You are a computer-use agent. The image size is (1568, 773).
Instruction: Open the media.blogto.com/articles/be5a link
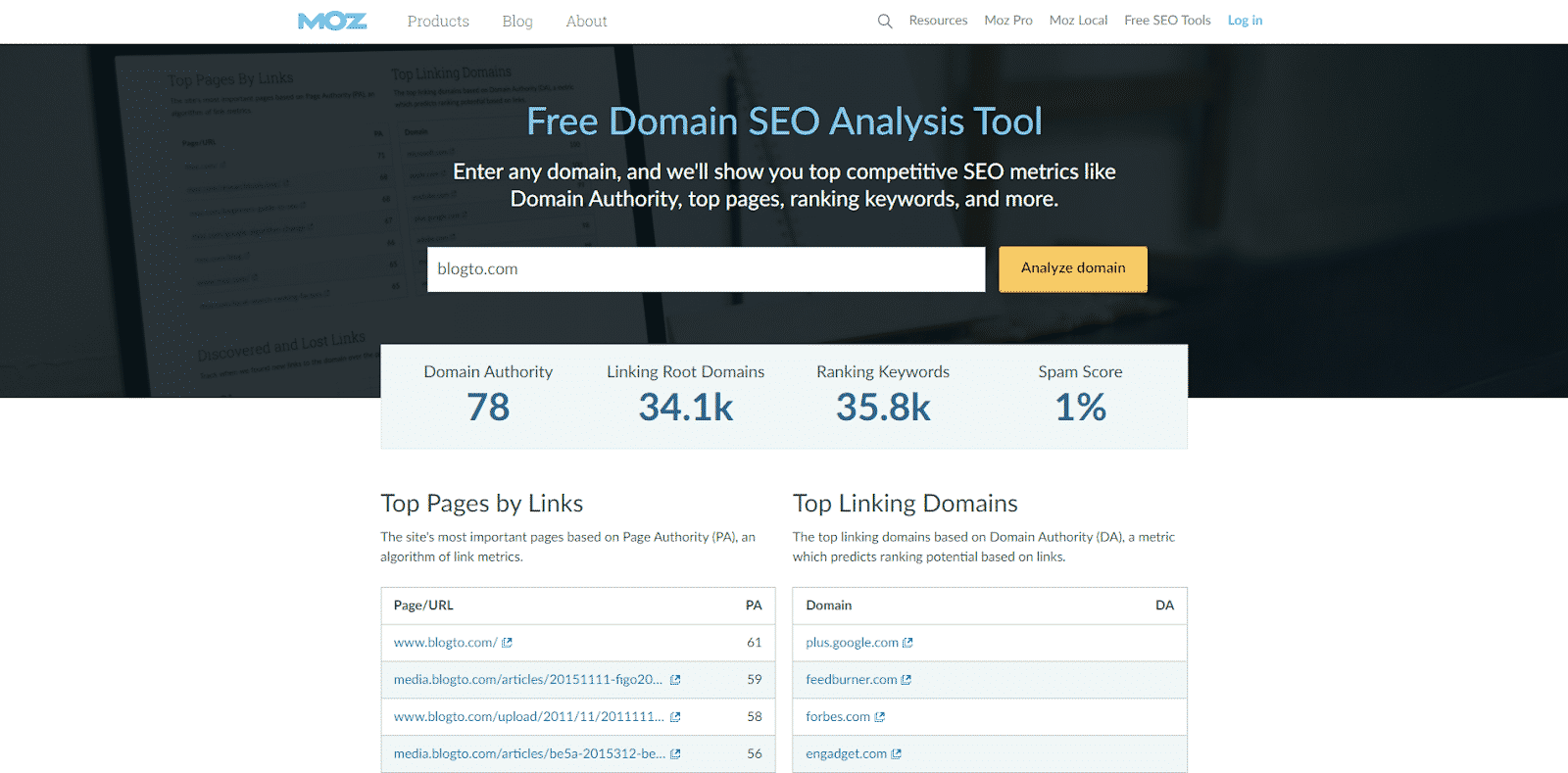(529, 754)
